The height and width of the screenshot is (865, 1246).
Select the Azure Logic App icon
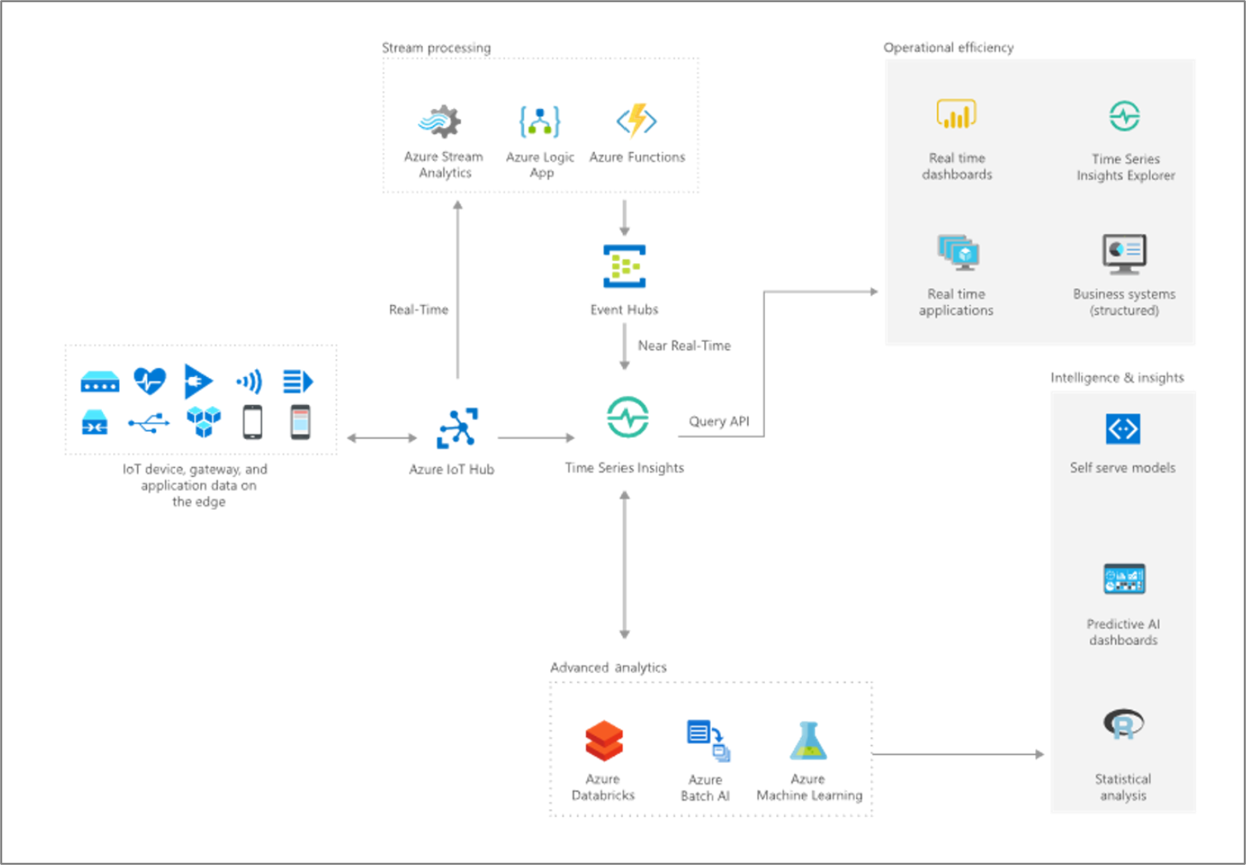(x=540, y=122)
